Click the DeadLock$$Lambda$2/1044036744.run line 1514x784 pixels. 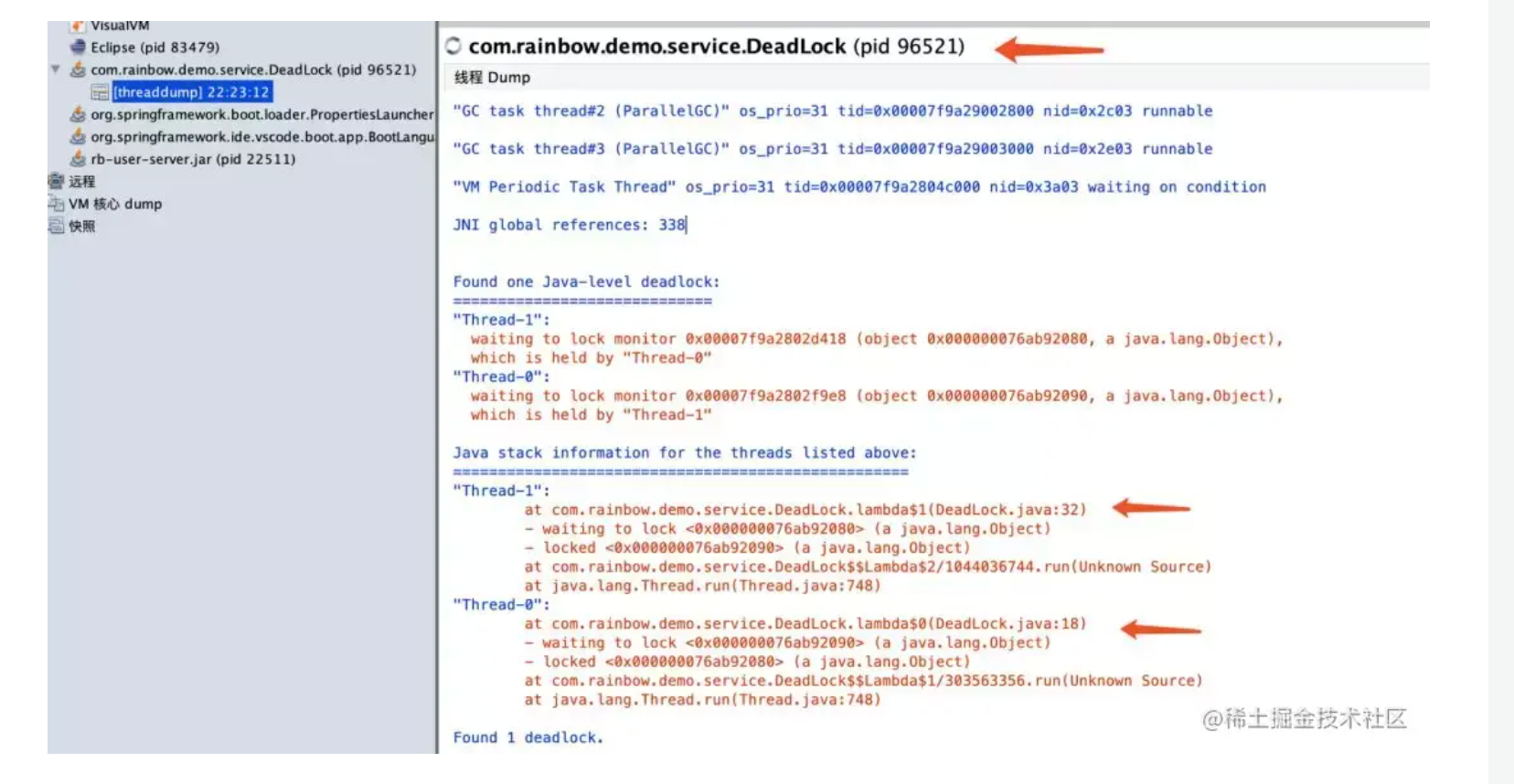(x=868, y=567)
